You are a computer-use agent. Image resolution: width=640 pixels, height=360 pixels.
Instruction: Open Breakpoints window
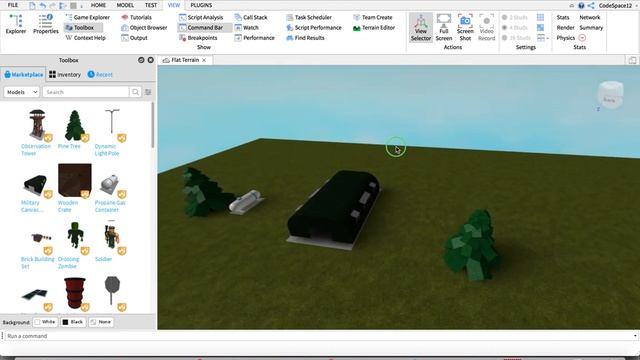198,38
